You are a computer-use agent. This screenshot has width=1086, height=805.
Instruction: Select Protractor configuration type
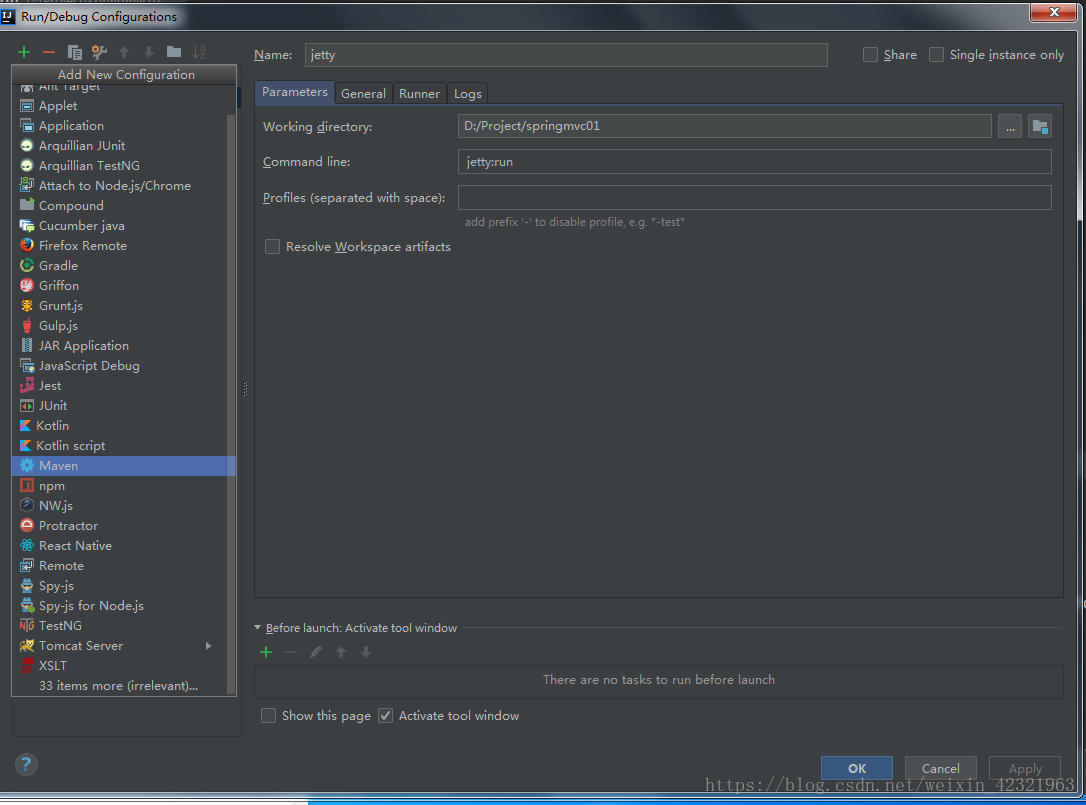(124, 526)
